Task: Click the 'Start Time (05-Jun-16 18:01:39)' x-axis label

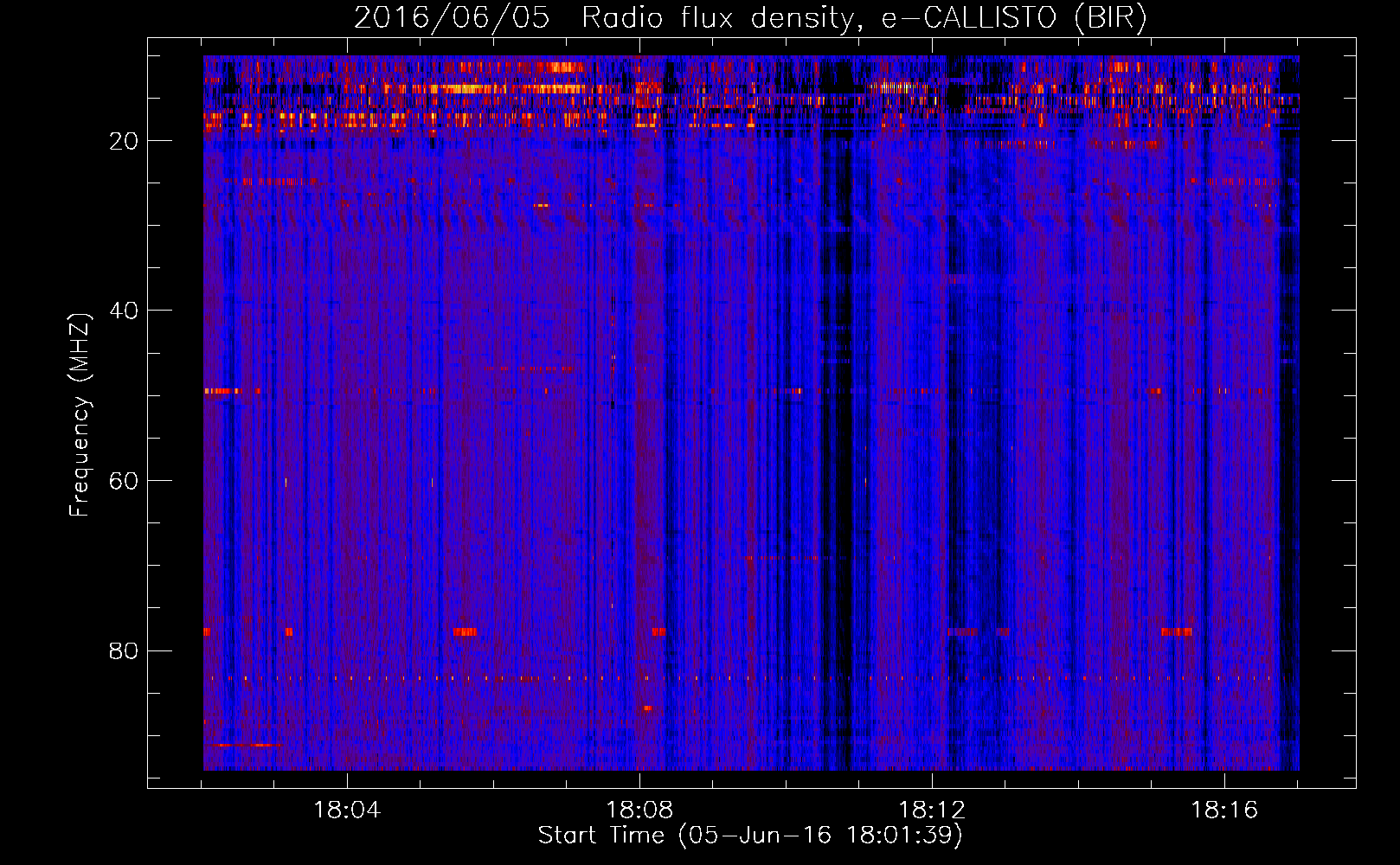Action: [750, 836]
